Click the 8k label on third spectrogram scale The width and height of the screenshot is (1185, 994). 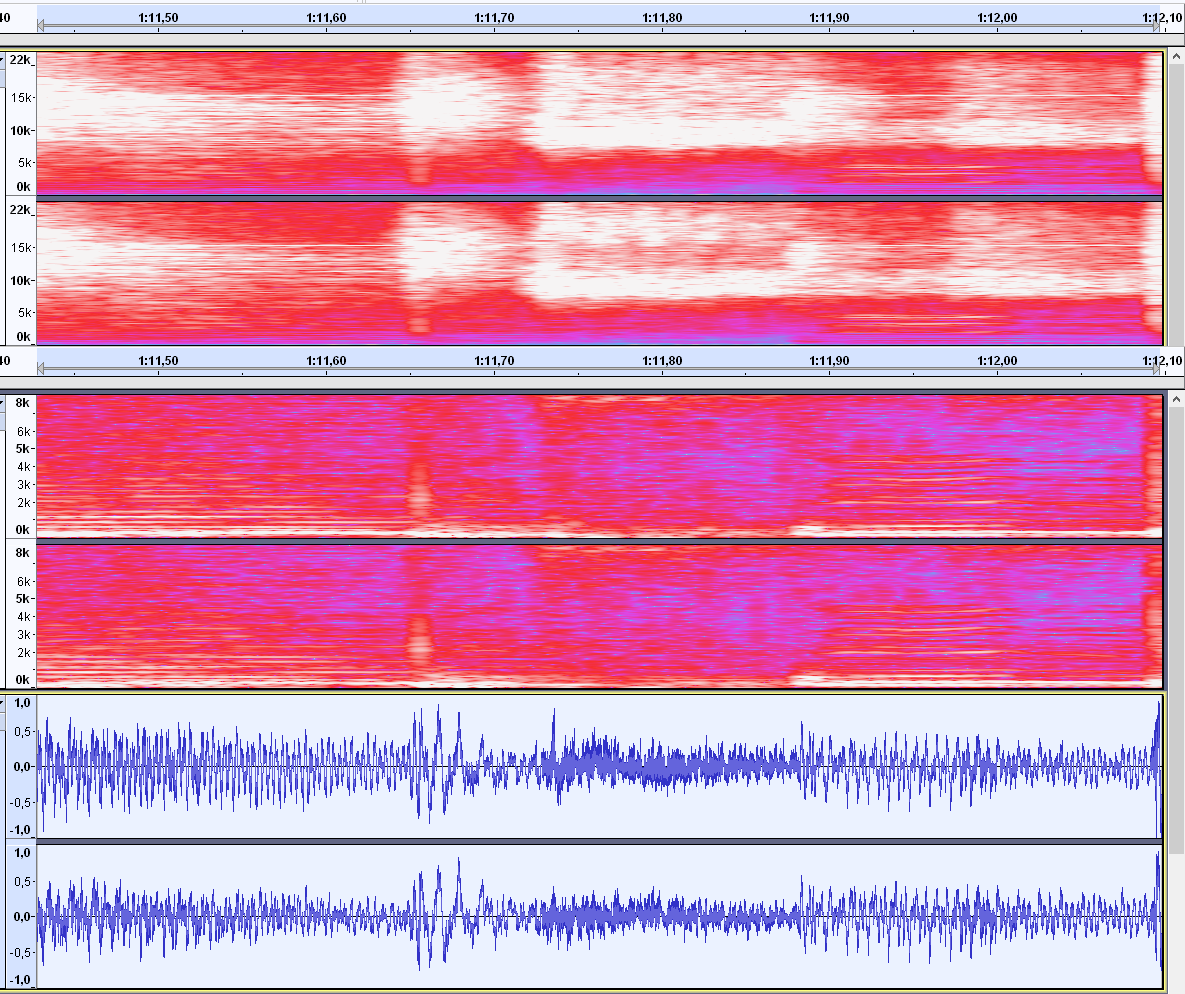click(x=22, y=403)
